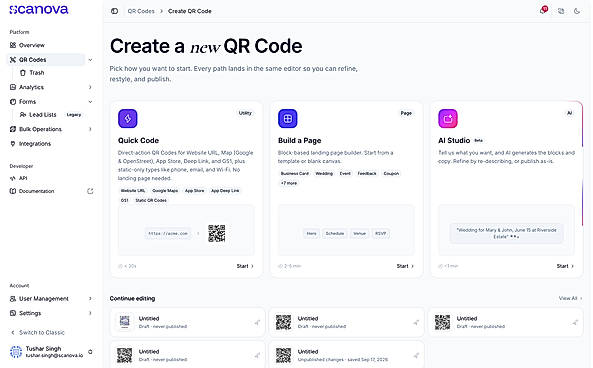Open Lead Lists under Forms
The height and width of the screenshot is (368, 593).
pyautogui.click(x=38, y=115)
